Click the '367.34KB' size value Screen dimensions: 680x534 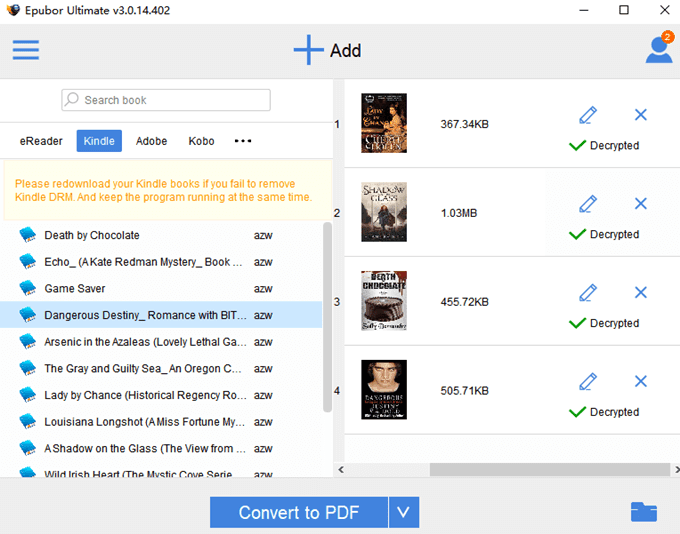click(x=464, y=124)
